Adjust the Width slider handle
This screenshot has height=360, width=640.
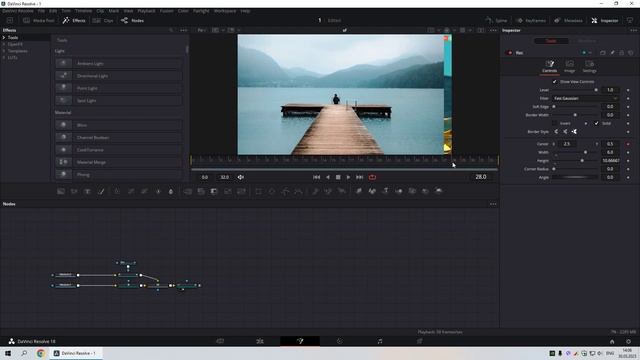585,152
